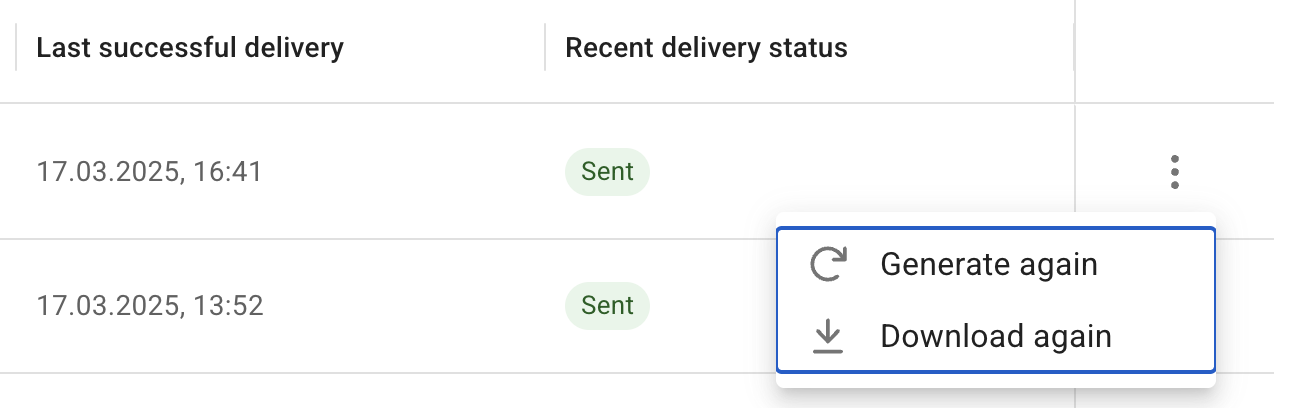This screenshot has height=408, width=1290.
Task: Click the circular arrow regenerate icon
Action: tap(827, 264)
